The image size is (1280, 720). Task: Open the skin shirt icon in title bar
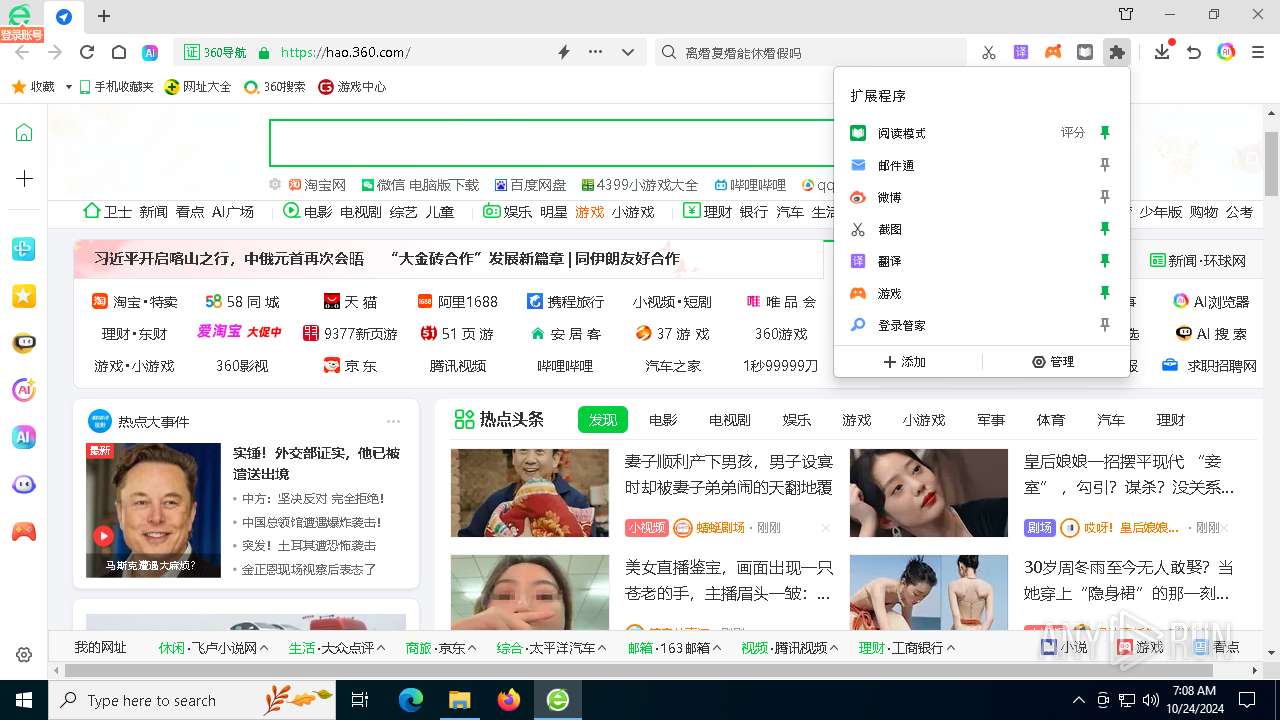tap(1126, 15)
